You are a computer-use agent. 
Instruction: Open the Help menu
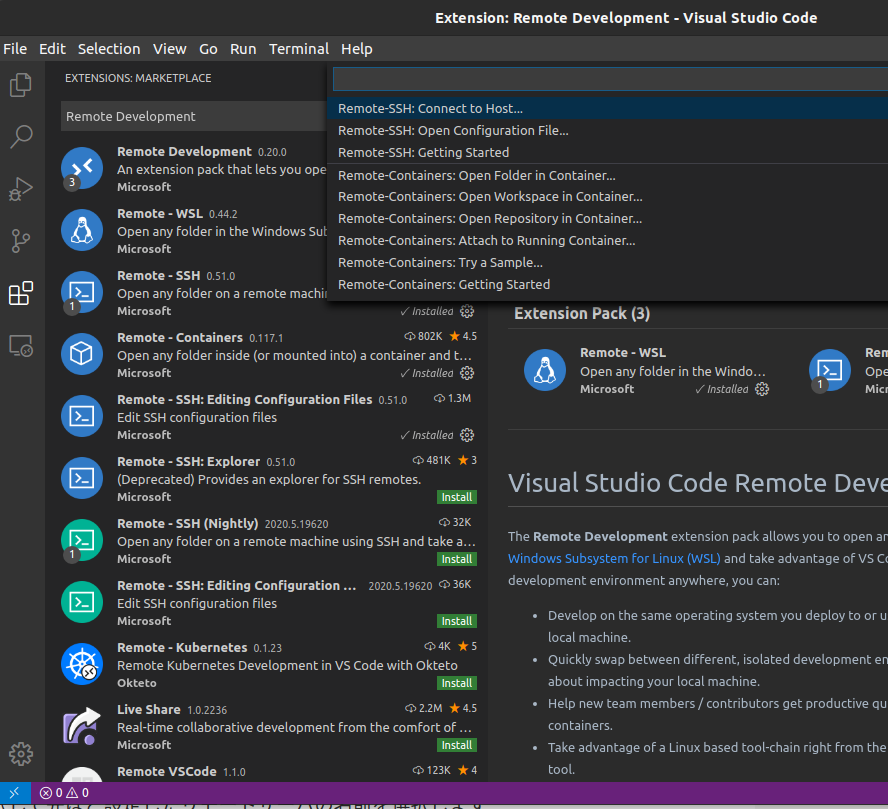coord(356,49)
